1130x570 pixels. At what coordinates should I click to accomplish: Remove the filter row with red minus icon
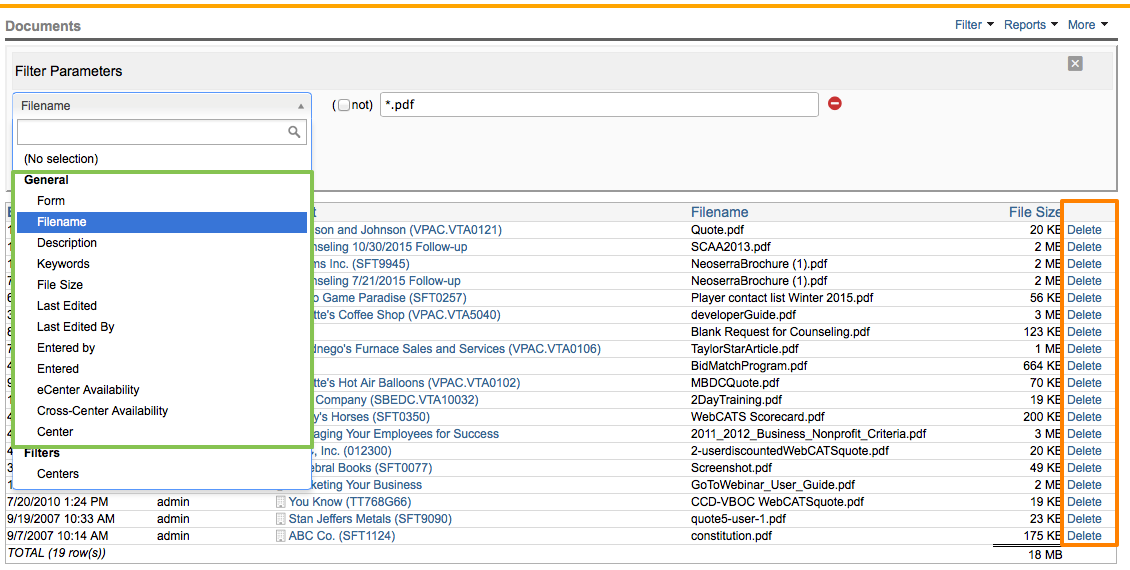(x=835, y=104)
